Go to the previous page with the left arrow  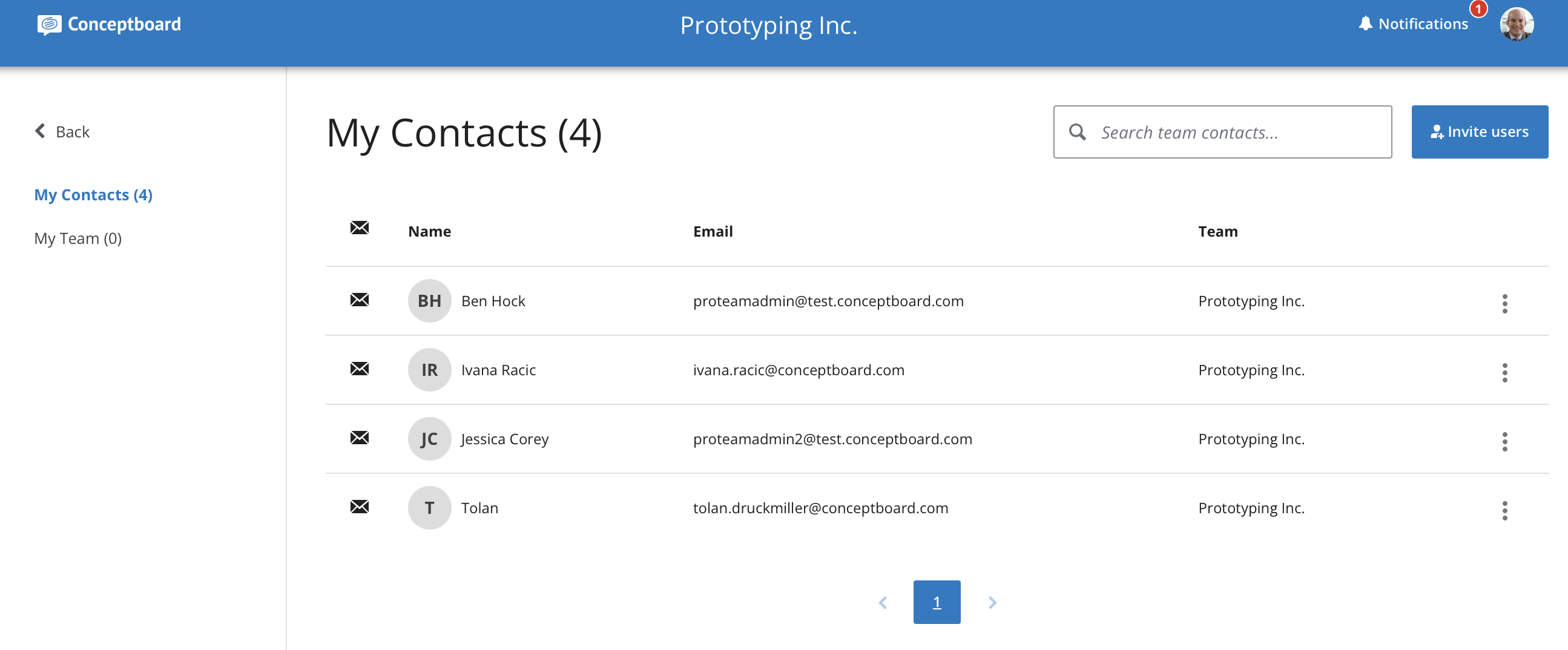click(x=883, y=603)
